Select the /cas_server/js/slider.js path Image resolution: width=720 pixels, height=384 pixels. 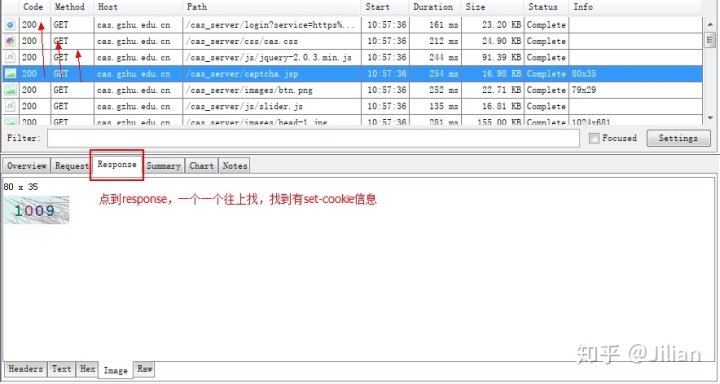[x=244, y=106]
